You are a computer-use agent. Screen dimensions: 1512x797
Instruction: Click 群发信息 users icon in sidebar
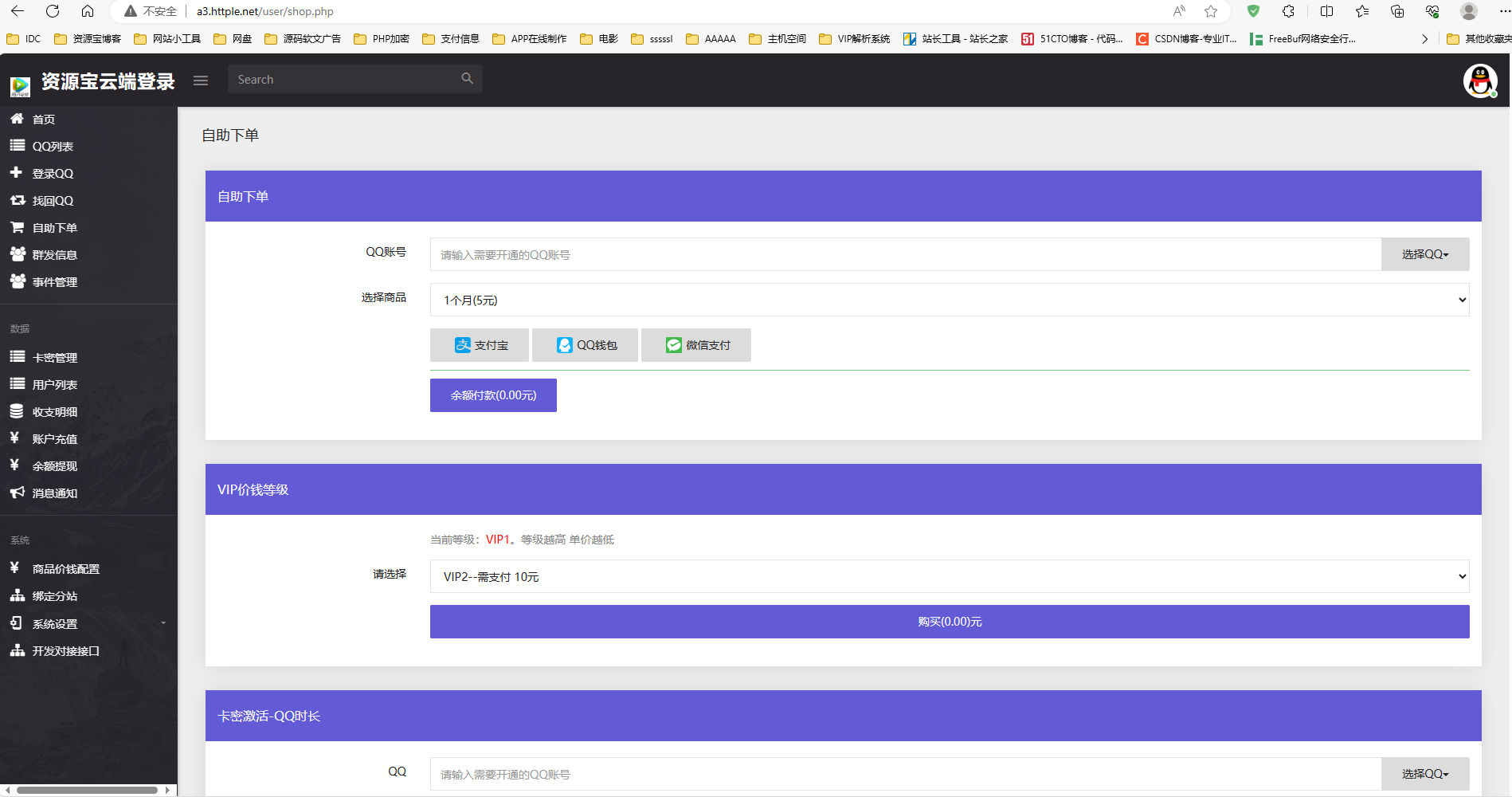(18, 254)
